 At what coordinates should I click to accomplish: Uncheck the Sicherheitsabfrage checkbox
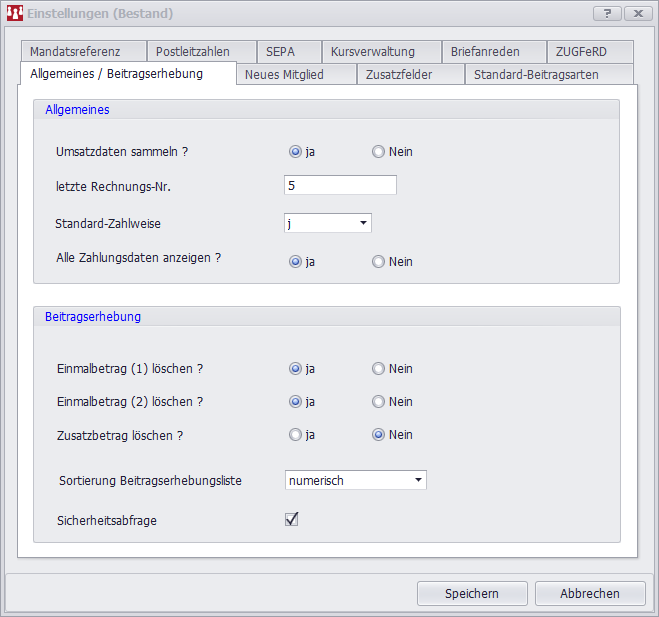point(292,519)
